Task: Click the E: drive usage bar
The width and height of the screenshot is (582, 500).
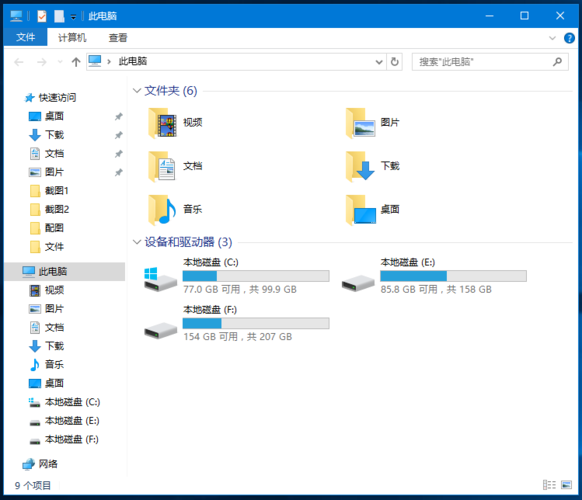Action: coord(453,276)
